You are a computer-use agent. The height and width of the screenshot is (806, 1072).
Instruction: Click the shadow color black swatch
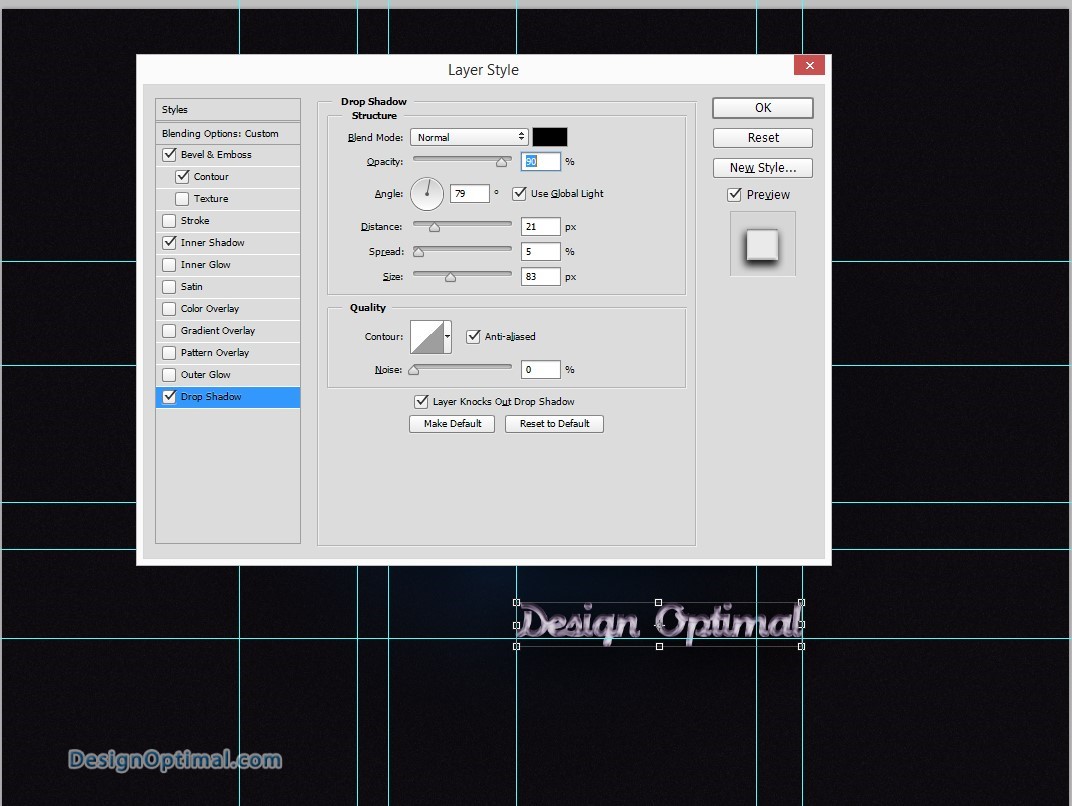(x=550, y=137)
